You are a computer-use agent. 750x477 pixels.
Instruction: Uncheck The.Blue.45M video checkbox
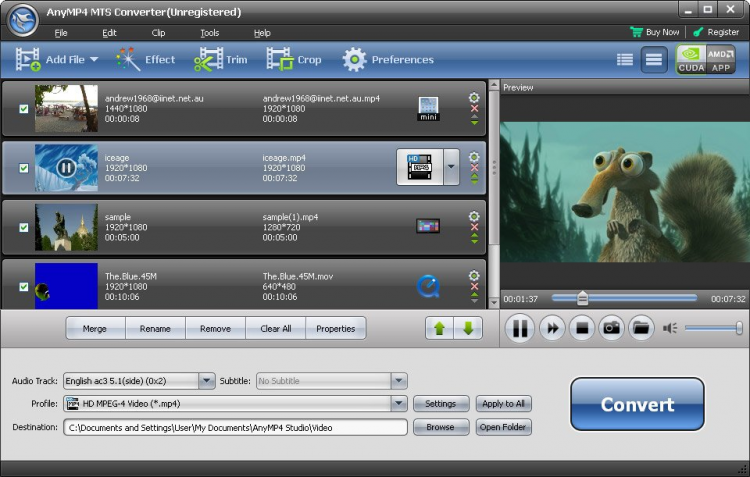pos(23,287)
